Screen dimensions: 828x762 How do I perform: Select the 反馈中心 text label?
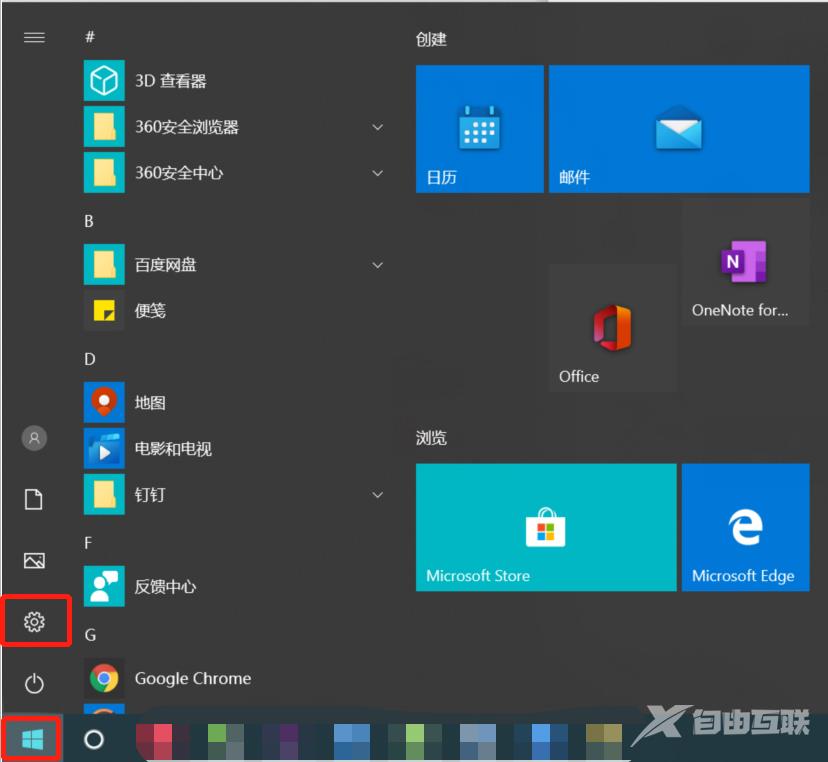(x=165, y=587)
